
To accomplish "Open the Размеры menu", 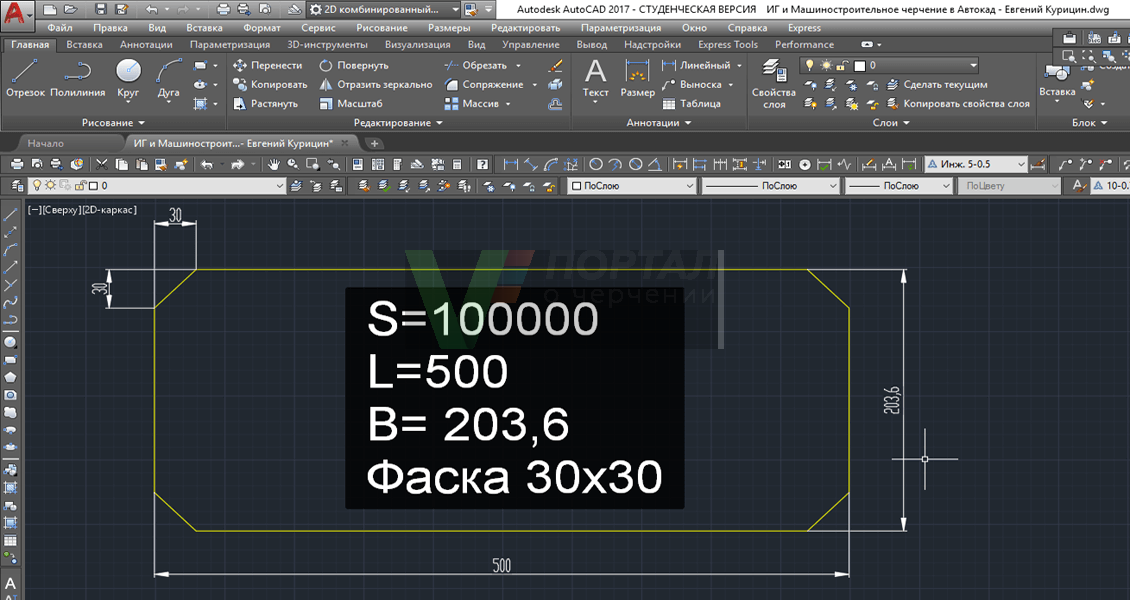I will 449,27.
